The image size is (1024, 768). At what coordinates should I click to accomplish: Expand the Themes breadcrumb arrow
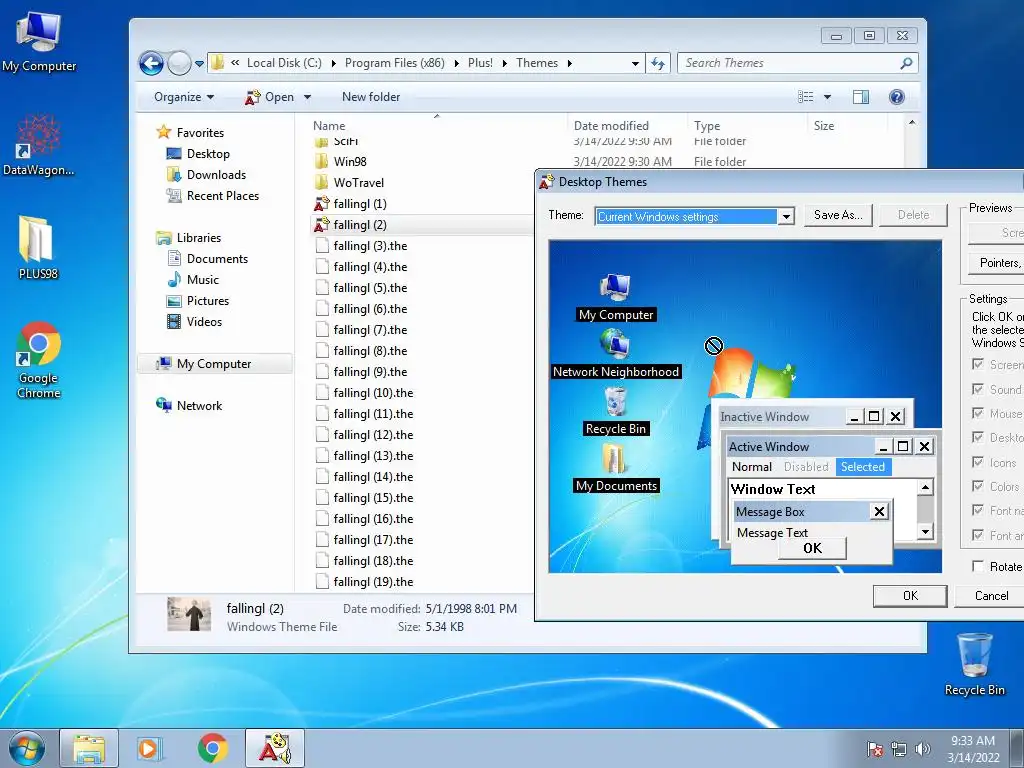(569, 63)
